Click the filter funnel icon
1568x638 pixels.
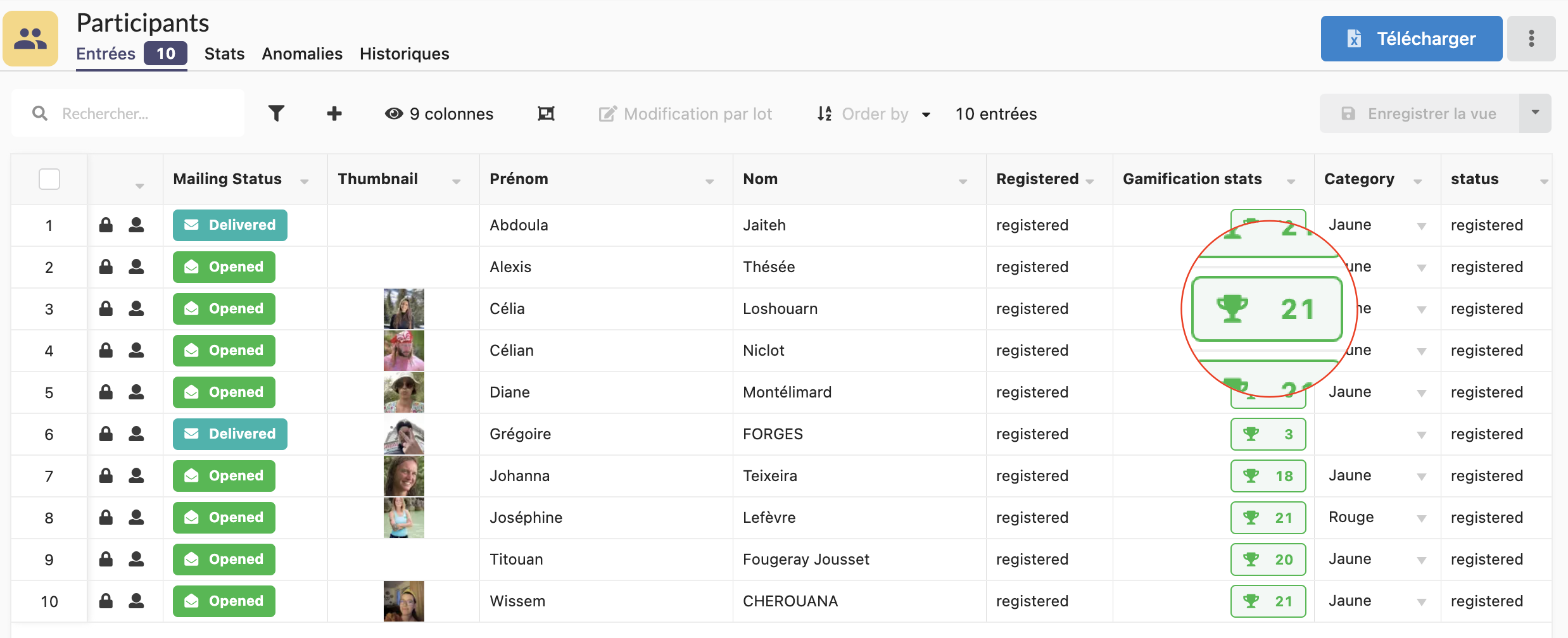point(276,114)
